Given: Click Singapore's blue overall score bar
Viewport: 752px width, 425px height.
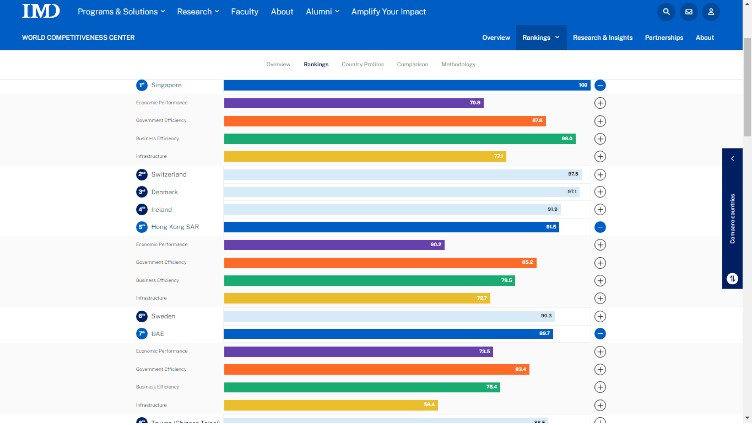Looking at the screenshot, I should (407, 85).
